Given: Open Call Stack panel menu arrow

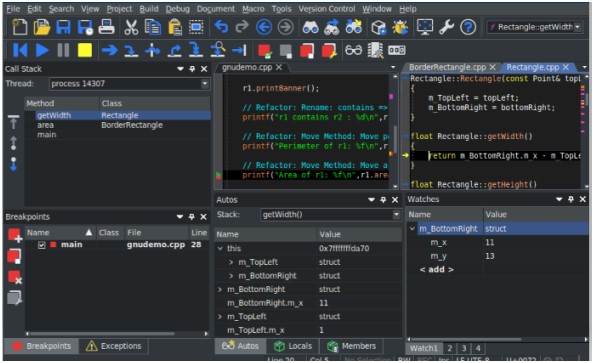Looking at the screenshot, I should click(x=180, y=69).
